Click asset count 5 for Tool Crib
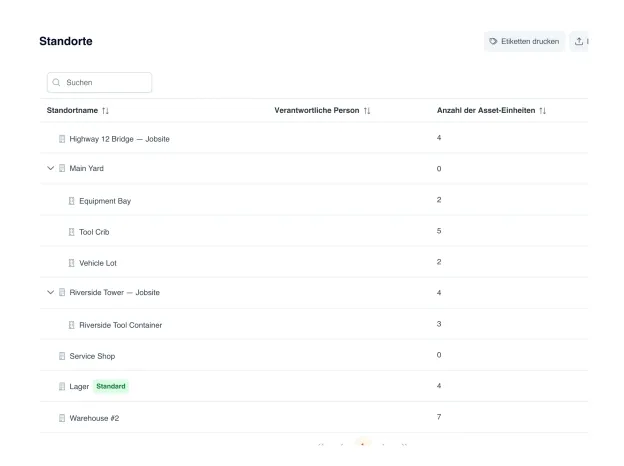Viewport: 624px width, 466px height. [x=439, y=231]
